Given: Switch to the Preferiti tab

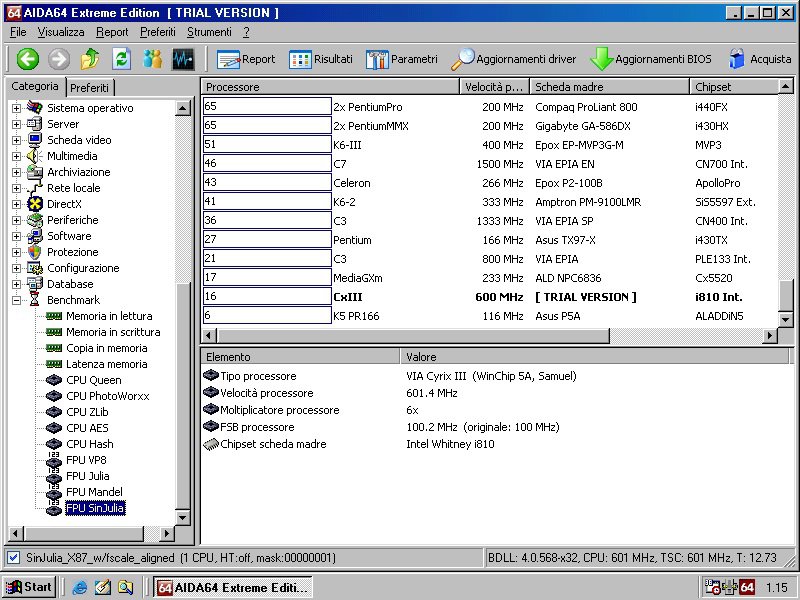Looking at the screenshot, I should coord(90,88).
